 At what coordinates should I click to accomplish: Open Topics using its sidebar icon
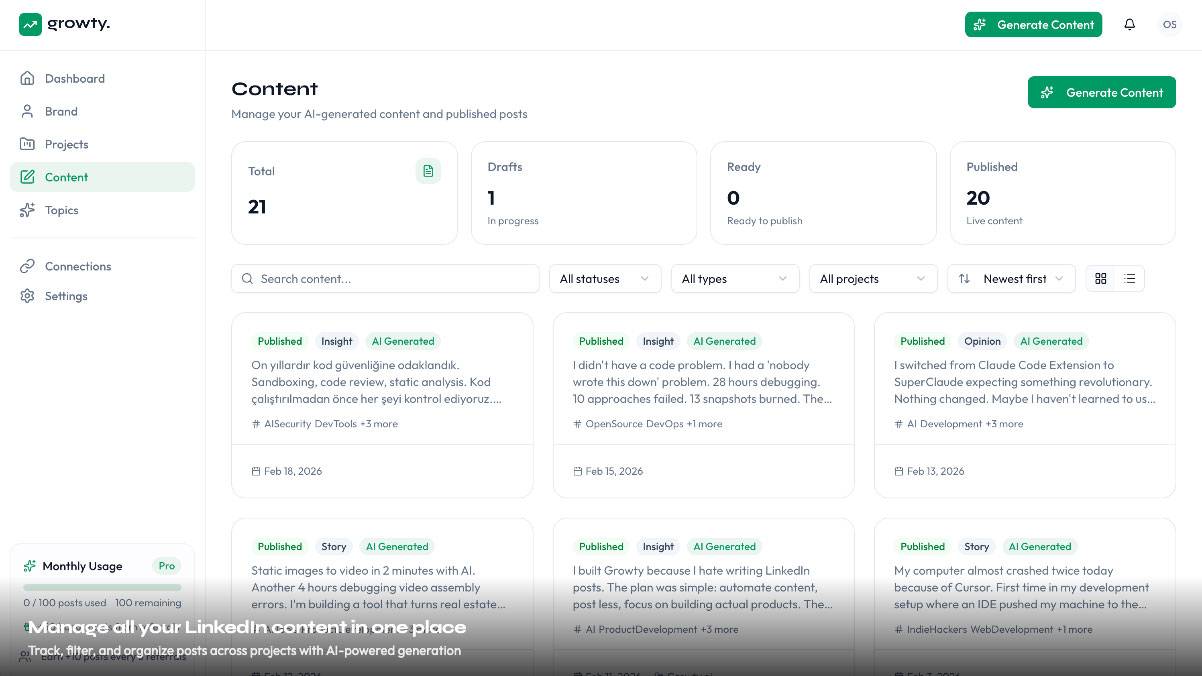27,210
